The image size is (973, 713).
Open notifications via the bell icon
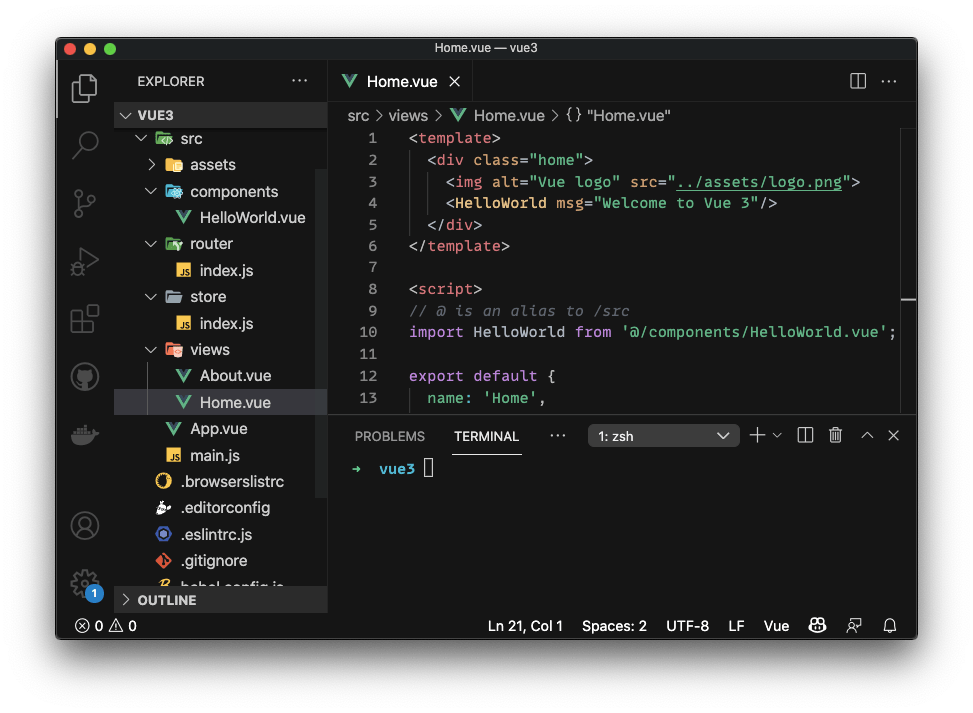(889, 625)
